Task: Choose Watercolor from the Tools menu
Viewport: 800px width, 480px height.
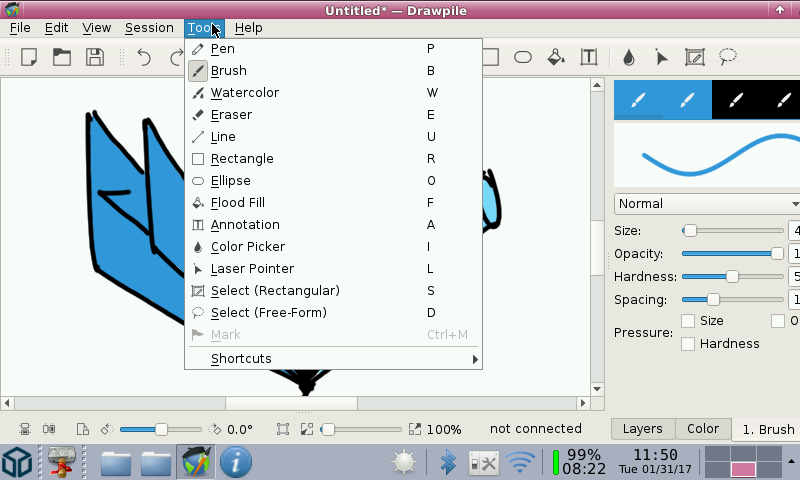Action: coord(245,93)
